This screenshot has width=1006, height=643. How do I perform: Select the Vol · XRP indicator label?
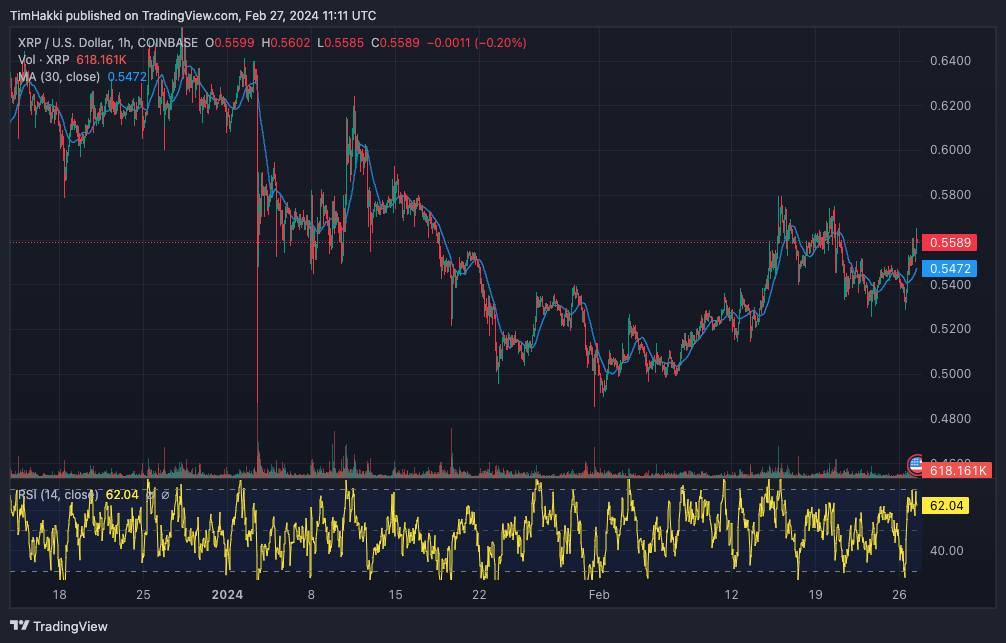[44, 60]
